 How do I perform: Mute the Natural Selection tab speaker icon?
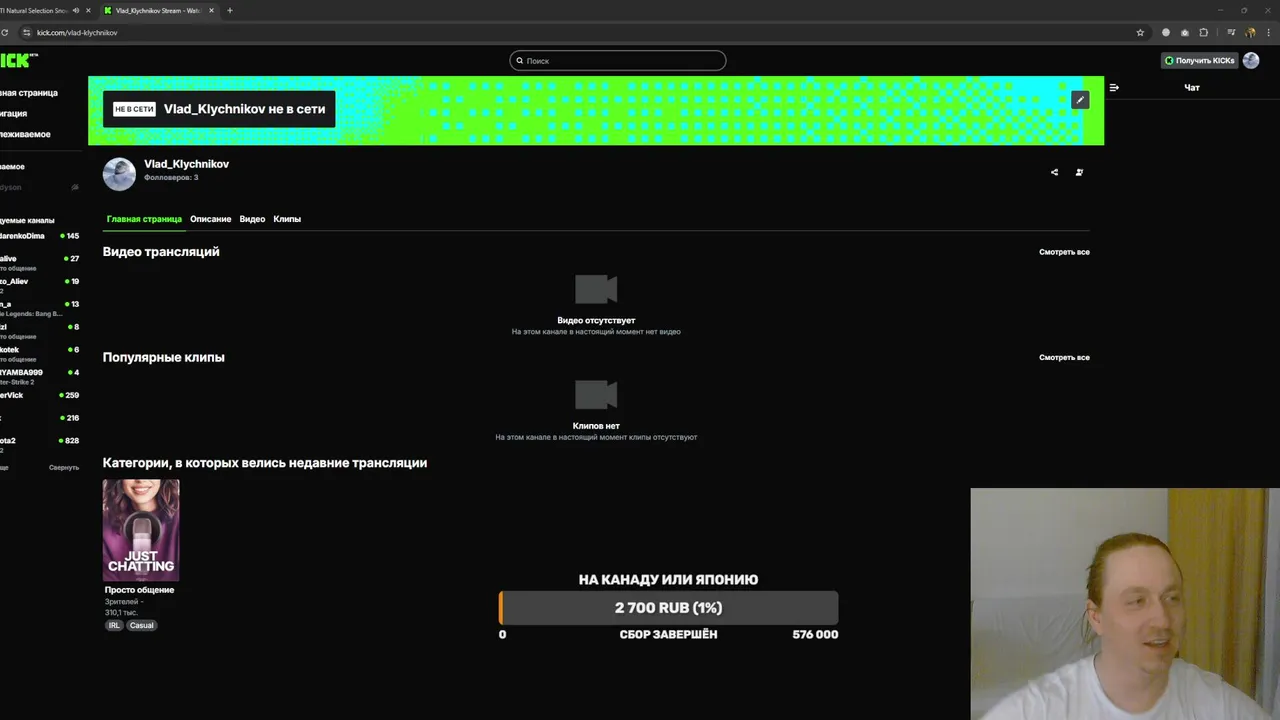coord(76,10)
